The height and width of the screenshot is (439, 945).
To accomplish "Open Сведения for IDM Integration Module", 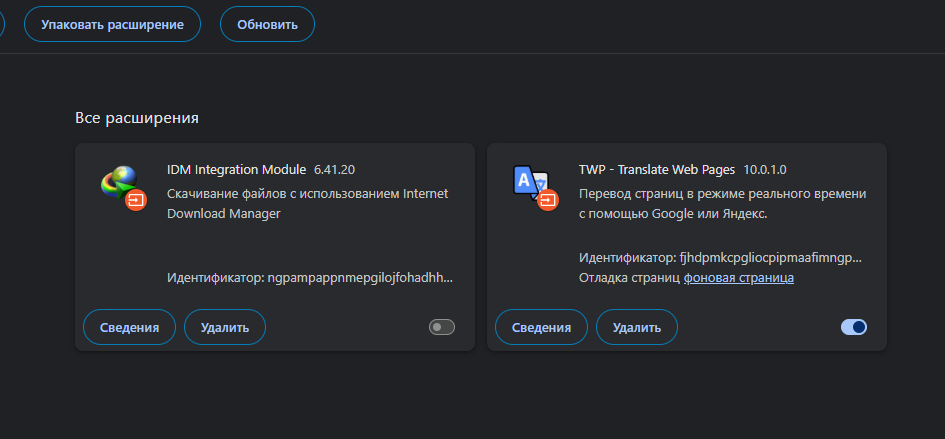I will coord(130,327).
